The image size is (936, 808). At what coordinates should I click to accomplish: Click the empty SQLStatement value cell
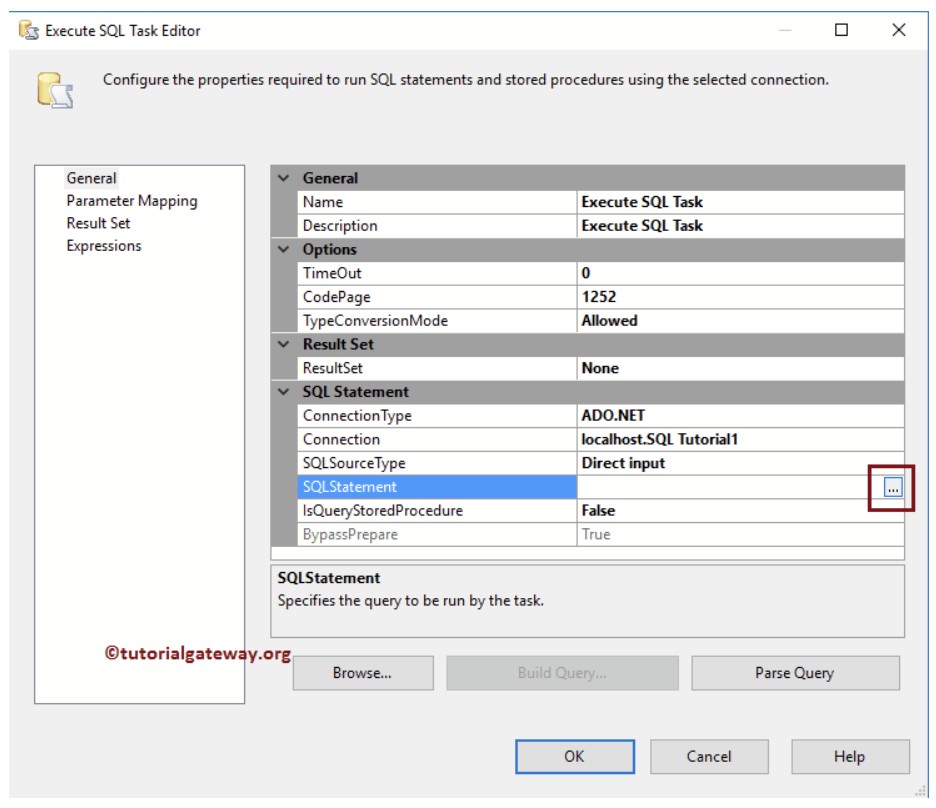(x=730, y=488)
